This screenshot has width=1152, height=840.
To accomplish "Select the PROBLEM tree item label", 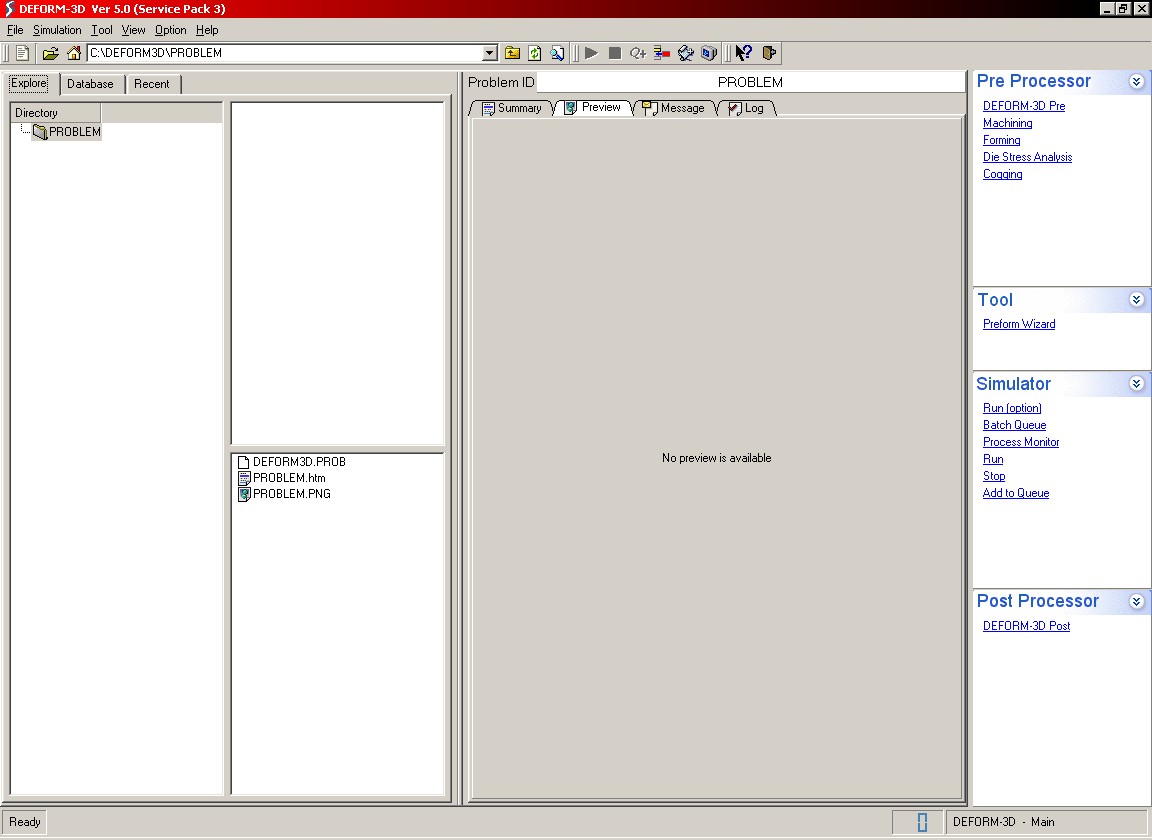I will coord(74,132).
